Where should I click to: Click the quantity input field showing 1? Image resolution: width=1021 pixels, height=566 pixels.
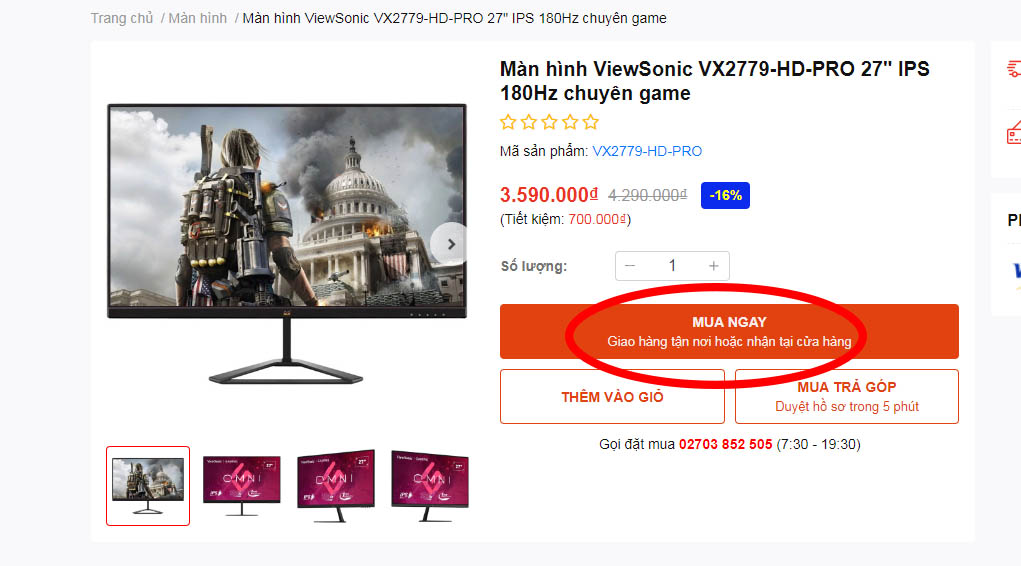click(672, 266)
